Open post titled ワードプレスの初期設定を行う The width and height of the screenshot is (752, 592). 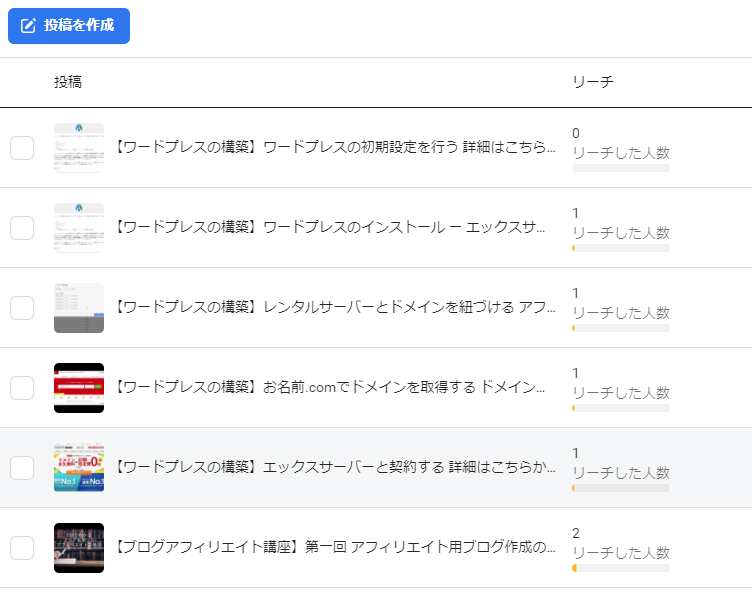(335, 148)
